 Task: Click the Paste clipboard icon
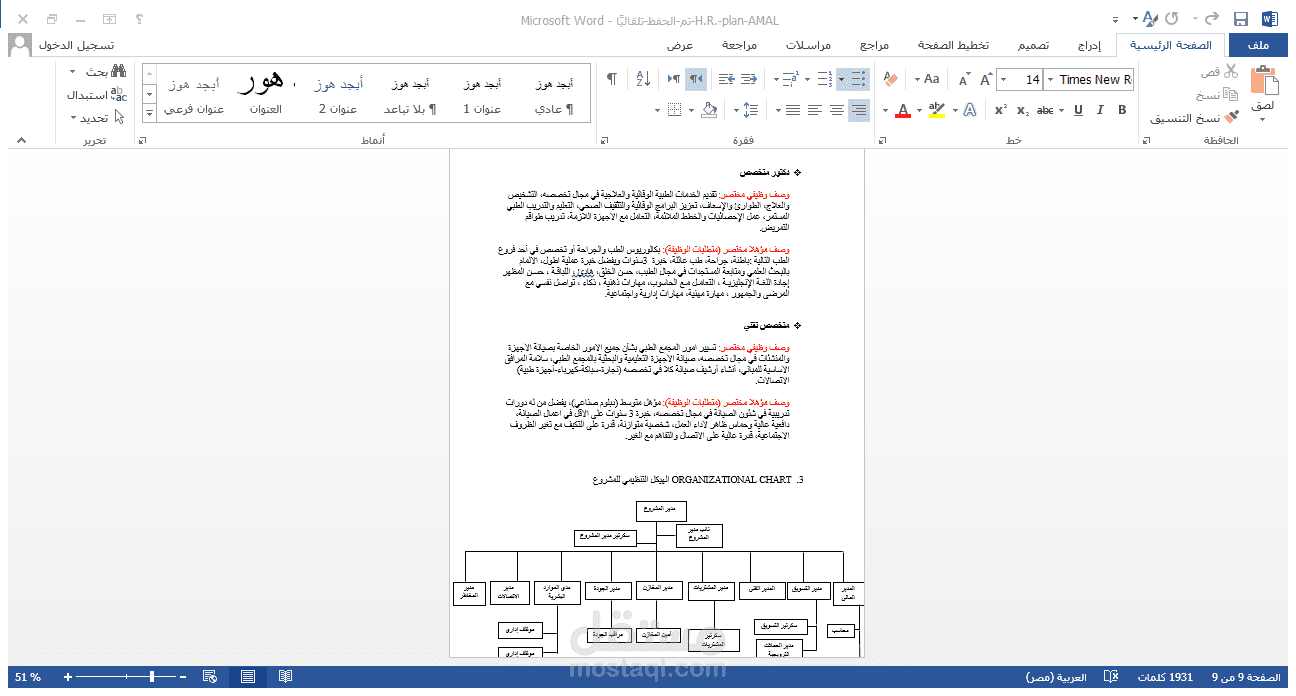(1263, 81)
